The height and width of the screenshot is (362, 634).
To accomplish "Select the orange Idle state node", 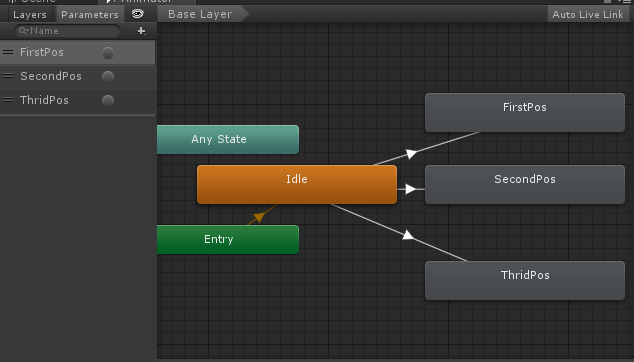I will pyautogui.click(x=297, y=184).
